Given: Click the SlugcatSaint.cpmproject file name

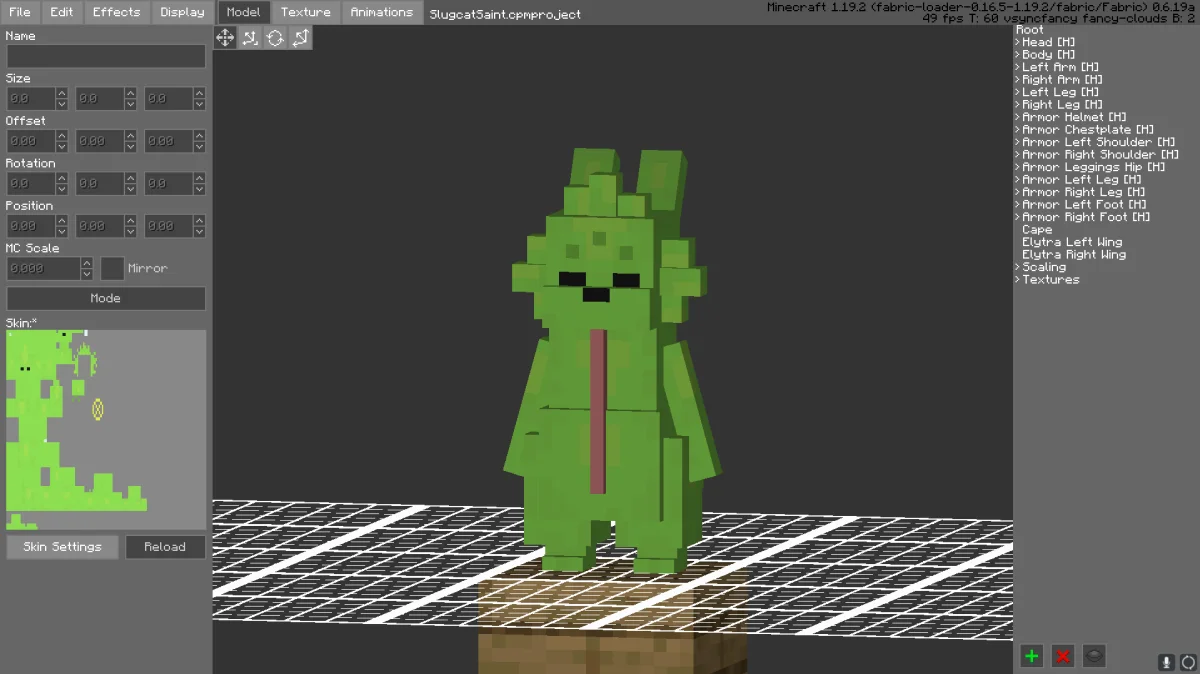Looking at the screenshot, I should 505,15.
